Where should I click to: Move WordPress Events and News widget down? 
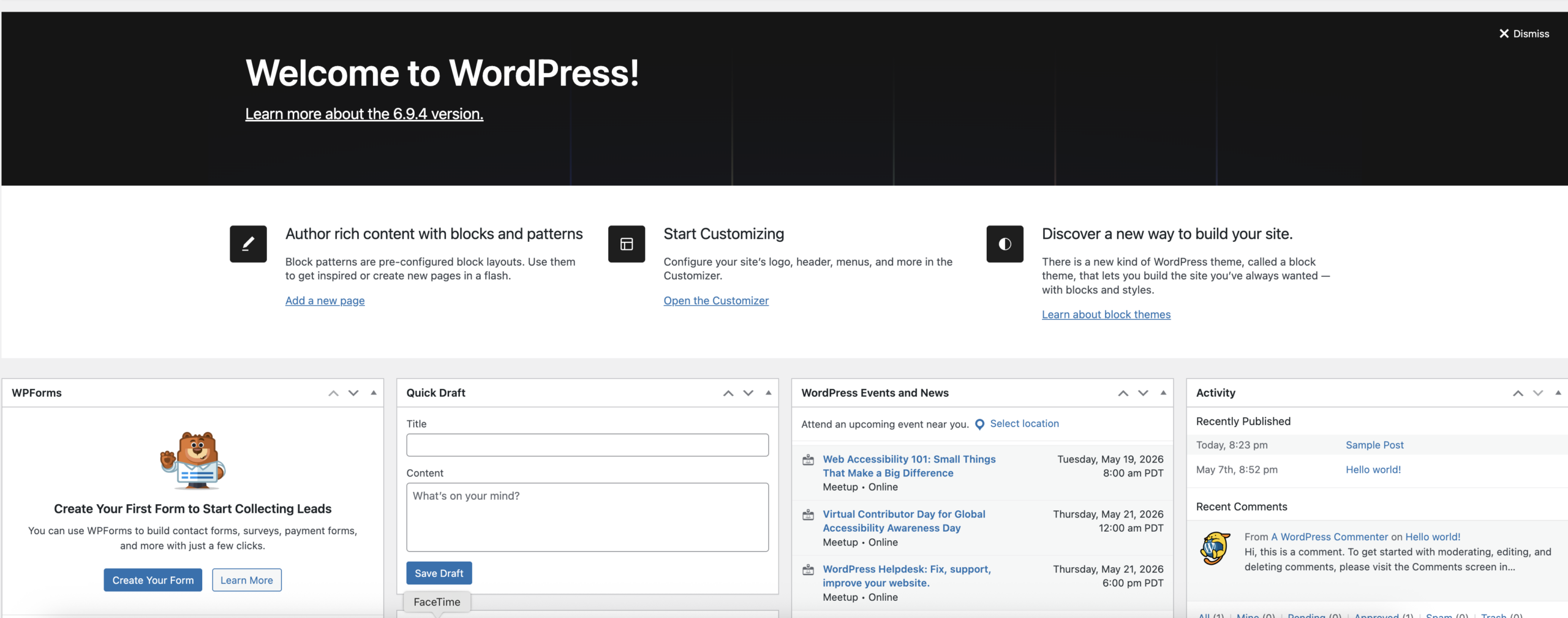(x=1143, y=393)
